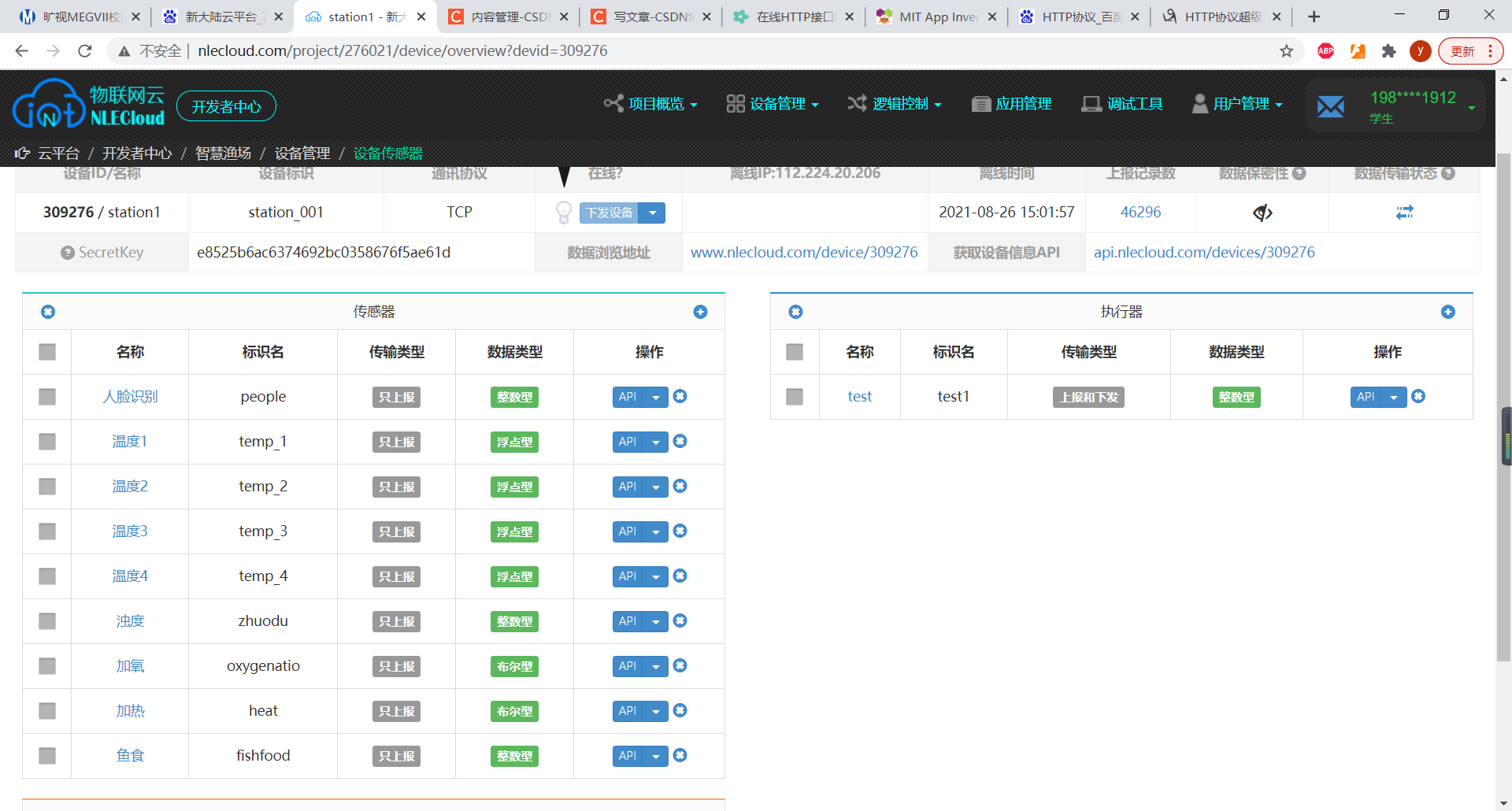Click the browser 更新 update button
The image size is (1512, 811).
click(1470, 51)
